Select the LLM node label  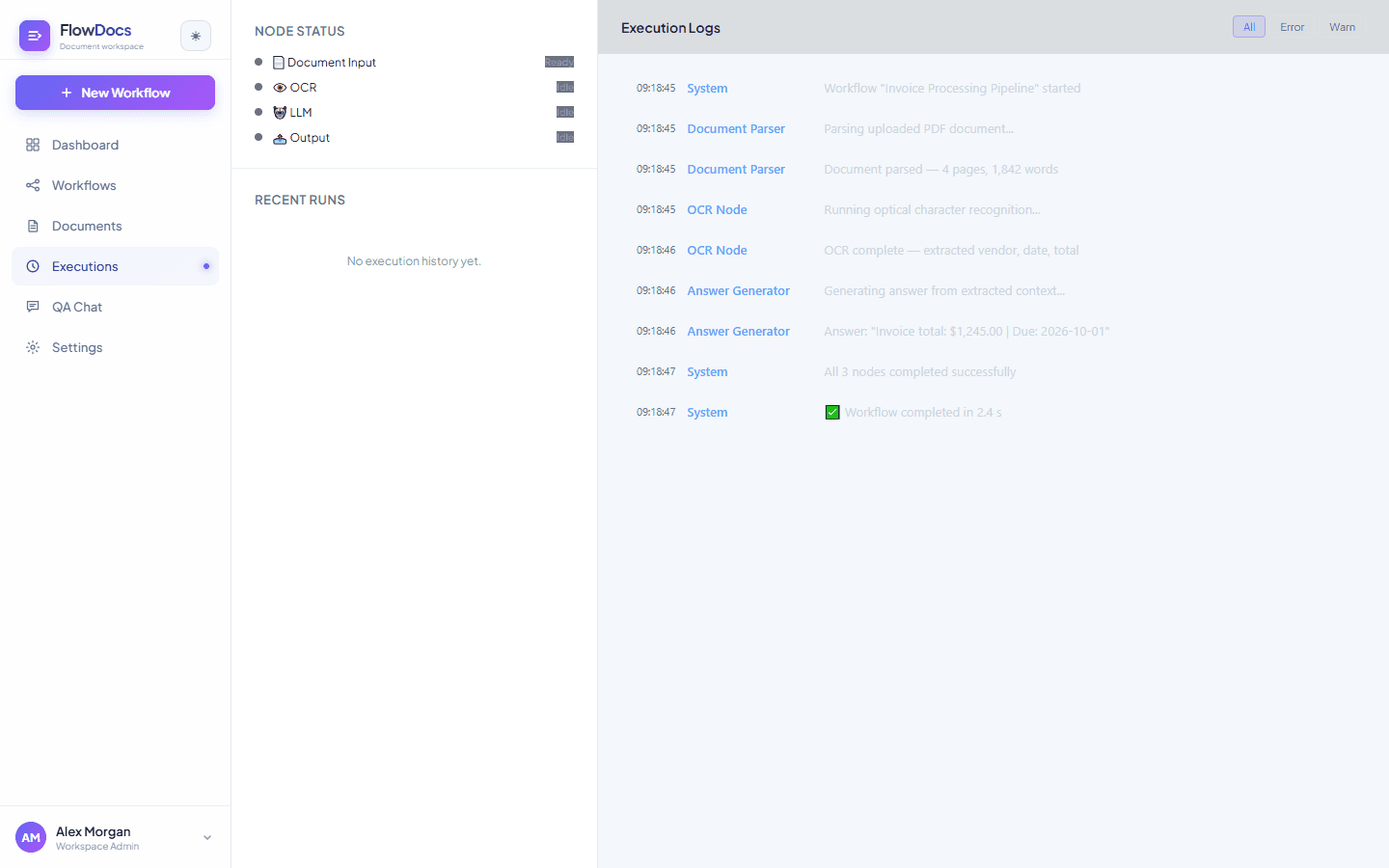(301, 113)
